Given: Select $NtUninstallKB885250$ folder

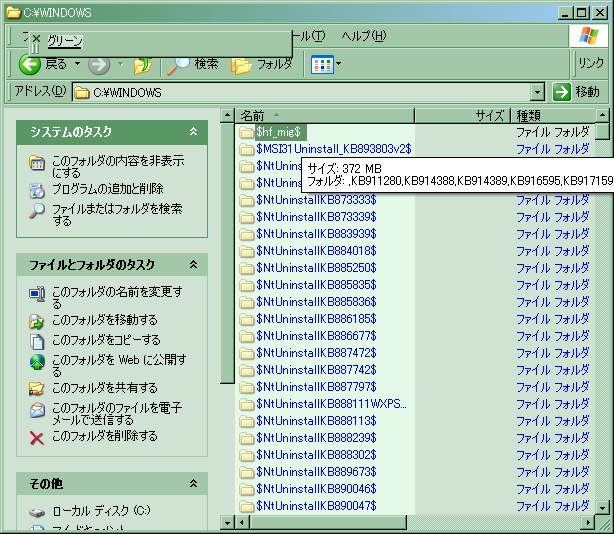Looking at the screenshot, I should (316, 268).
